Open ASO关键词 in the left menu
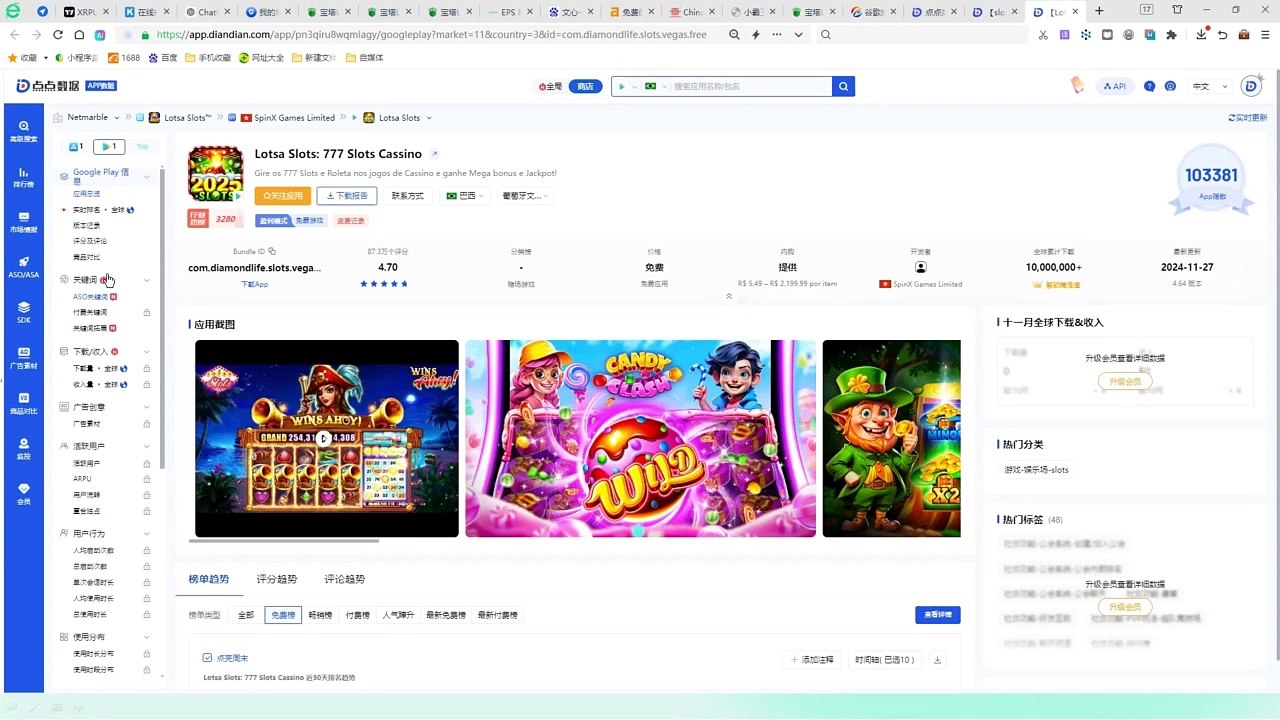The image size is (1280, 720). click(x=91, y=297)
